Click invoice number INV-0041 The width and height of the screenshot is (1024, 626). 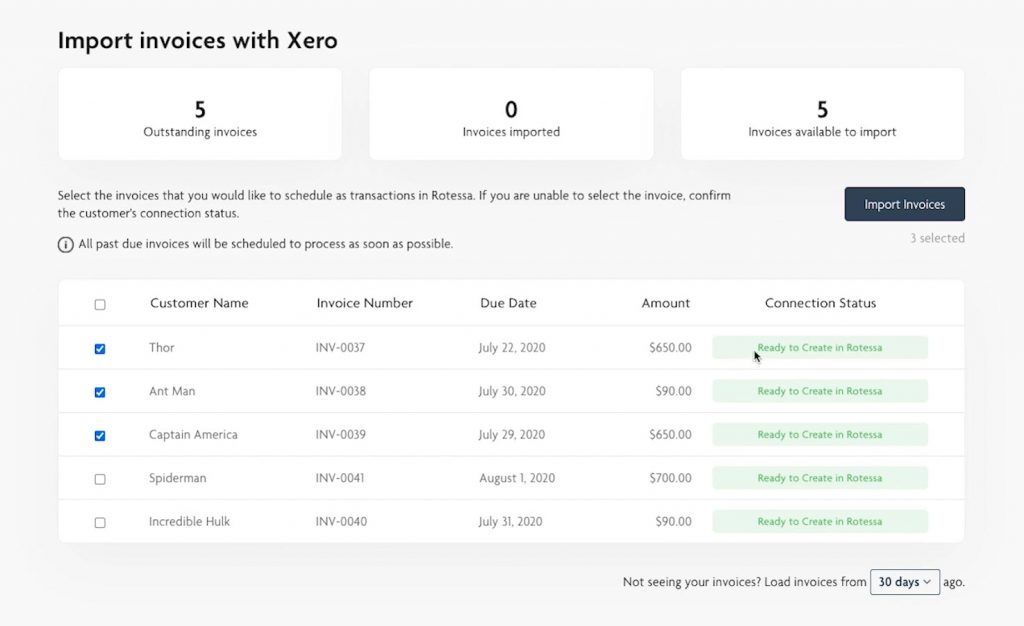tap(340, 478)
